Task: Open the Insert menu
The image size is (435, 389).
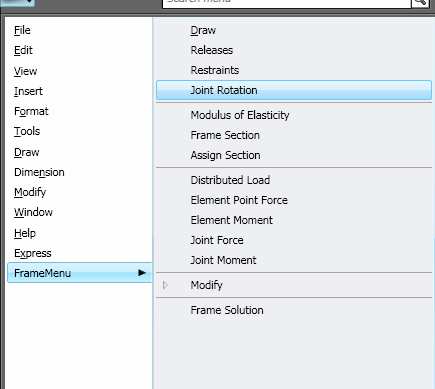Action: click(x=28, y=91)
